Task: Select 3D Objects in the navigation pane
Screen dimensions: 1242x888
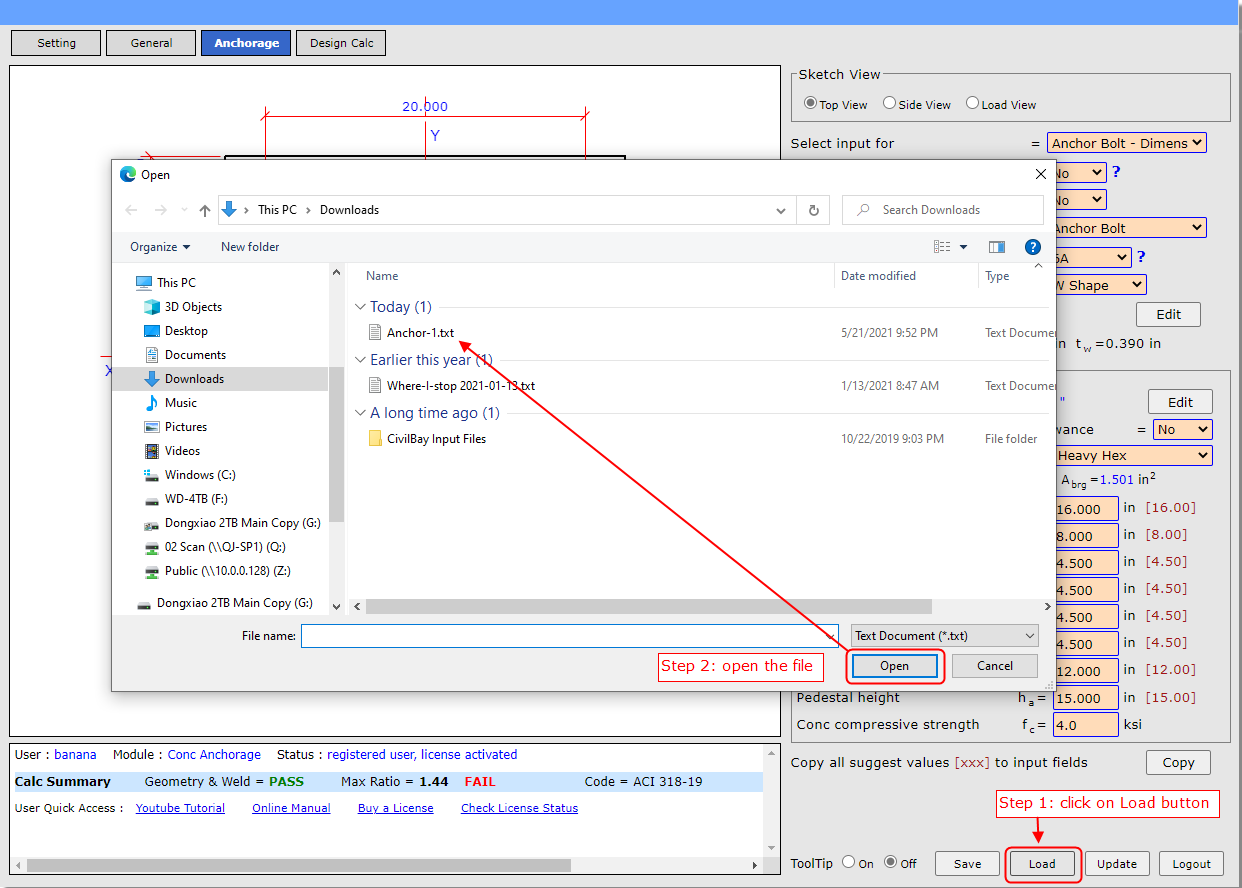Action: pos(193,307)
